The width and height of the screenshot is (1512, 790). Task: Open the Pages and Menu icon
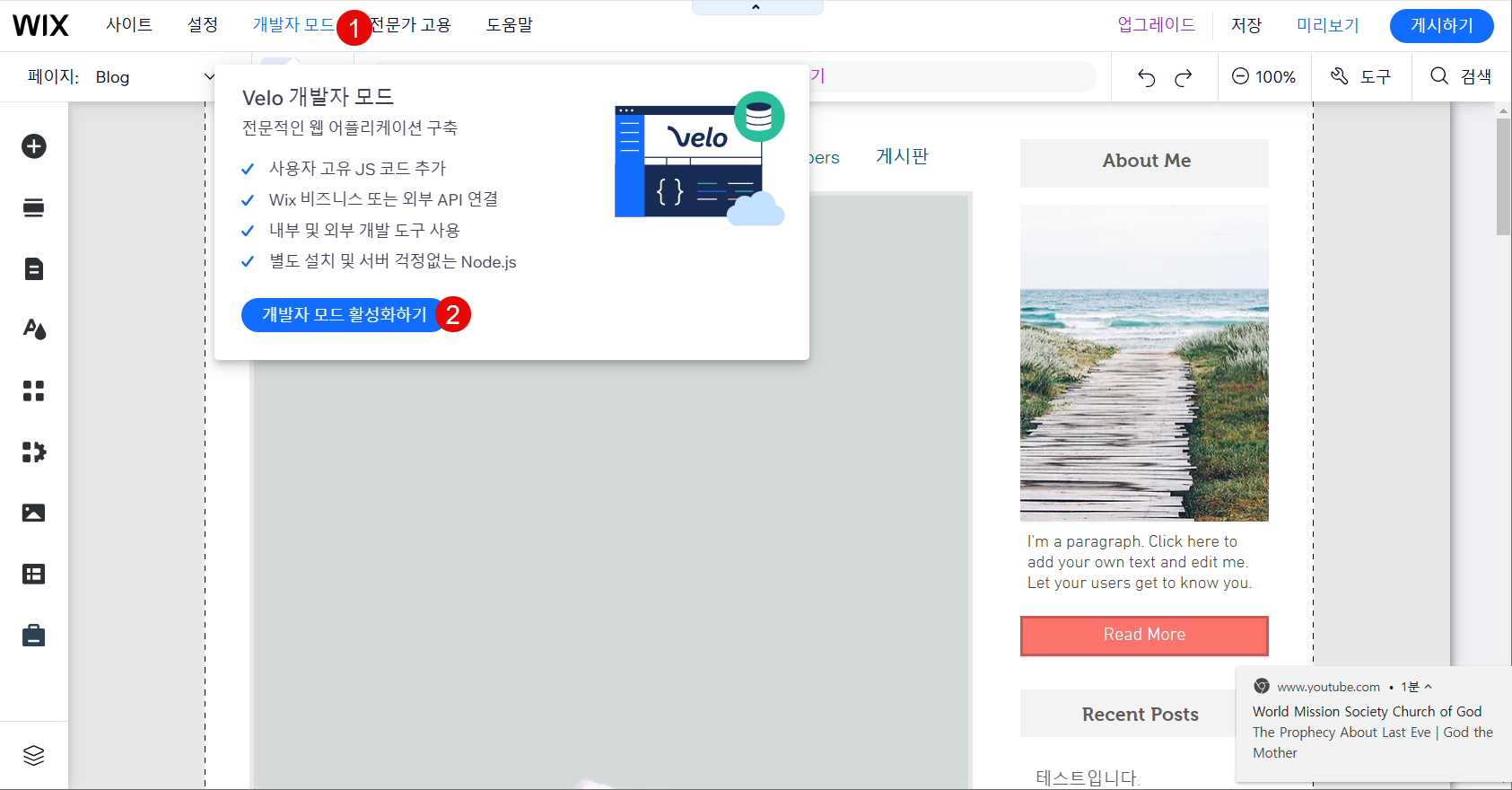tap(34, 268)
